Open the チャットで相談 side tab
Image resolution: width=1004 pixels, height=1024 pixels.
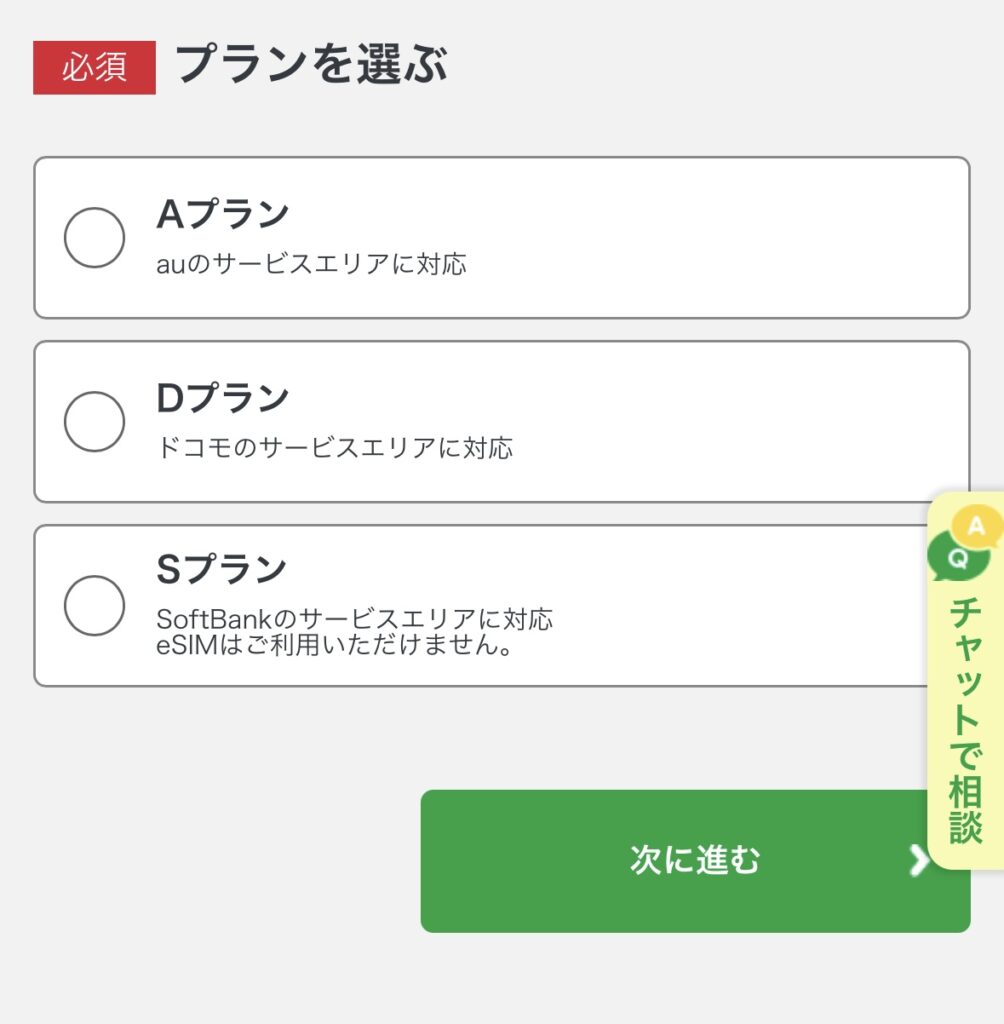[965, 680]
